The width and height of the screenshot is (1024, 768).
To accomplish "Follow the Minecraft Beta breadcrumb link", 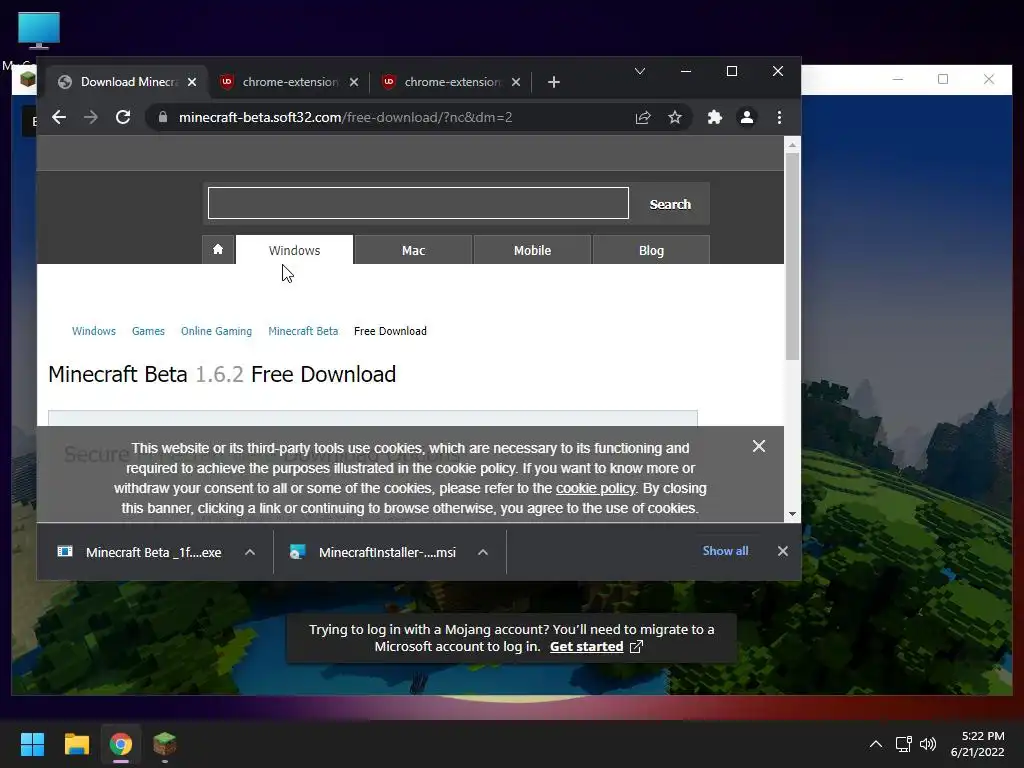I will point(303,331).
